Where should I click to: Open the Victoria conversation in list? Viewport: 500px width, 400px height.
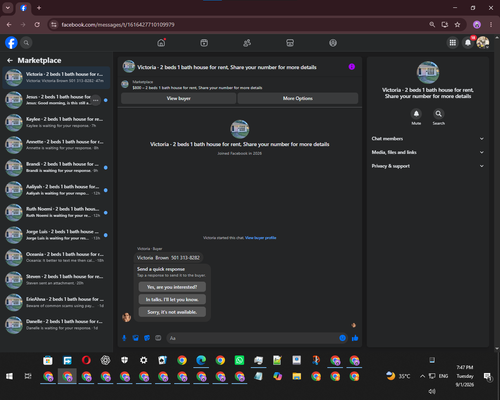click(x=56, y=77)
